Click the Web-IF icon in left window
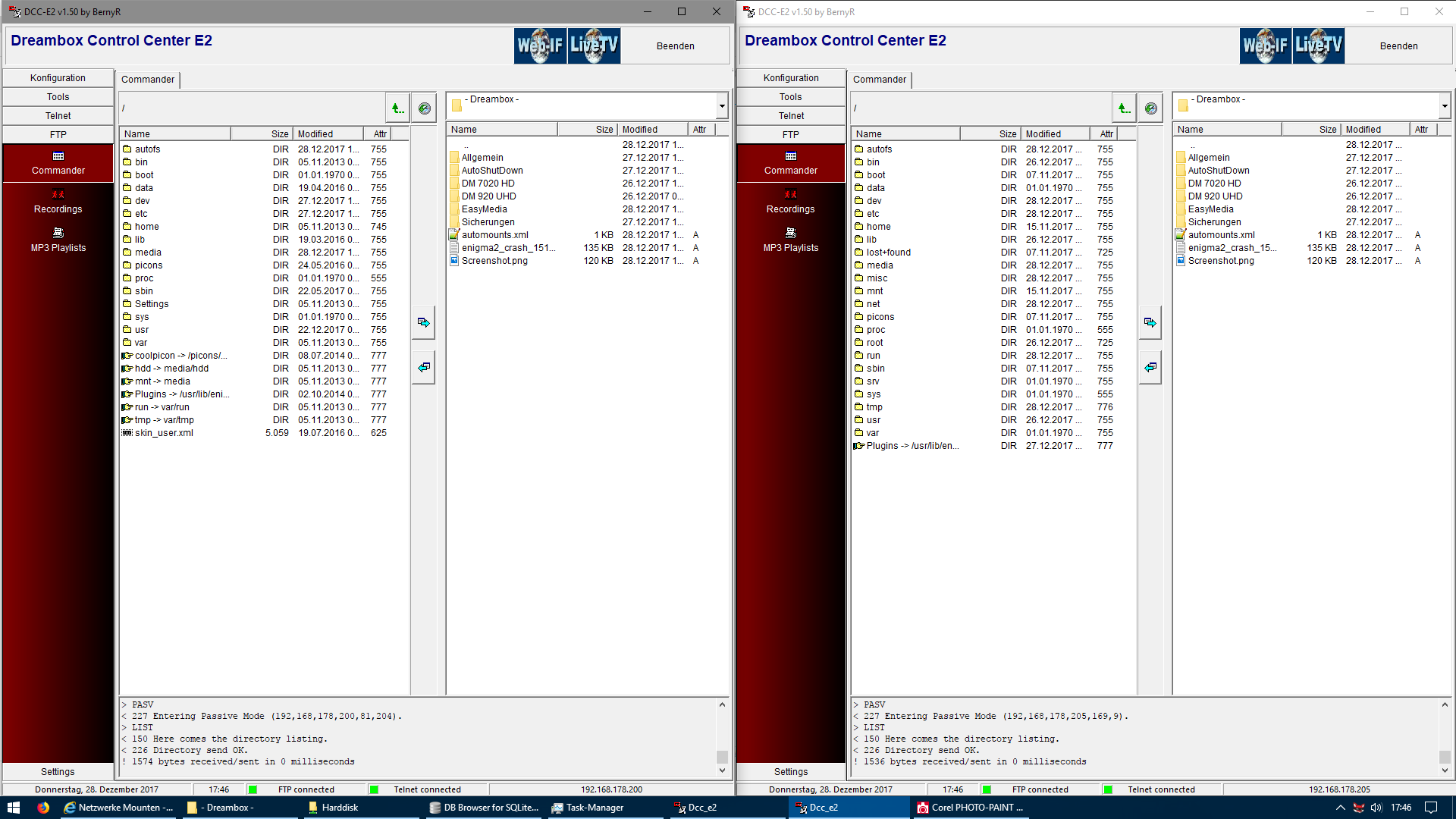This screenshot has height=819, width=1456. click(540, 45)
